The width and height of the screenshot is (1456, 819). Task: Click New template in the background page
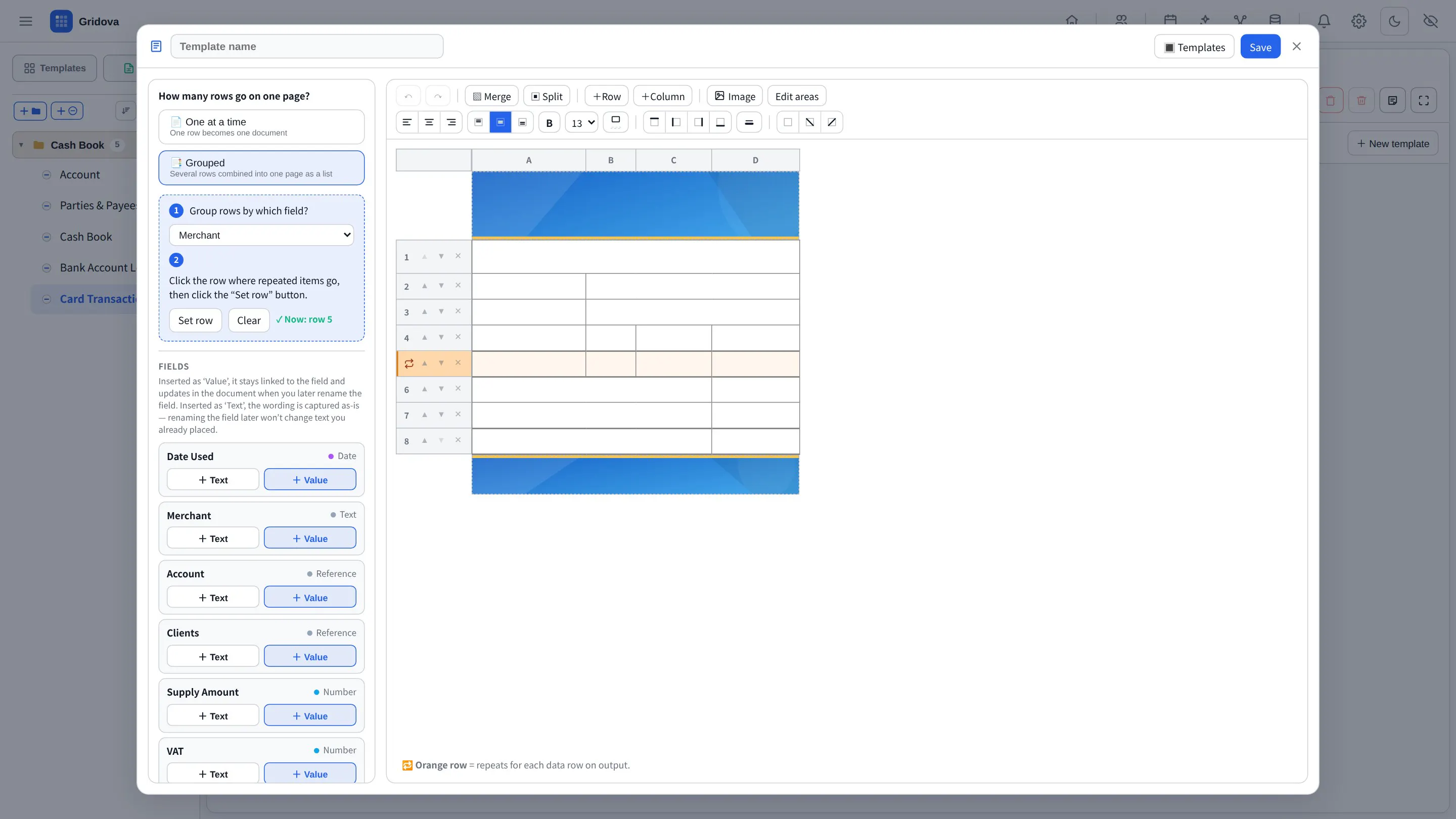pos(1393,144)
